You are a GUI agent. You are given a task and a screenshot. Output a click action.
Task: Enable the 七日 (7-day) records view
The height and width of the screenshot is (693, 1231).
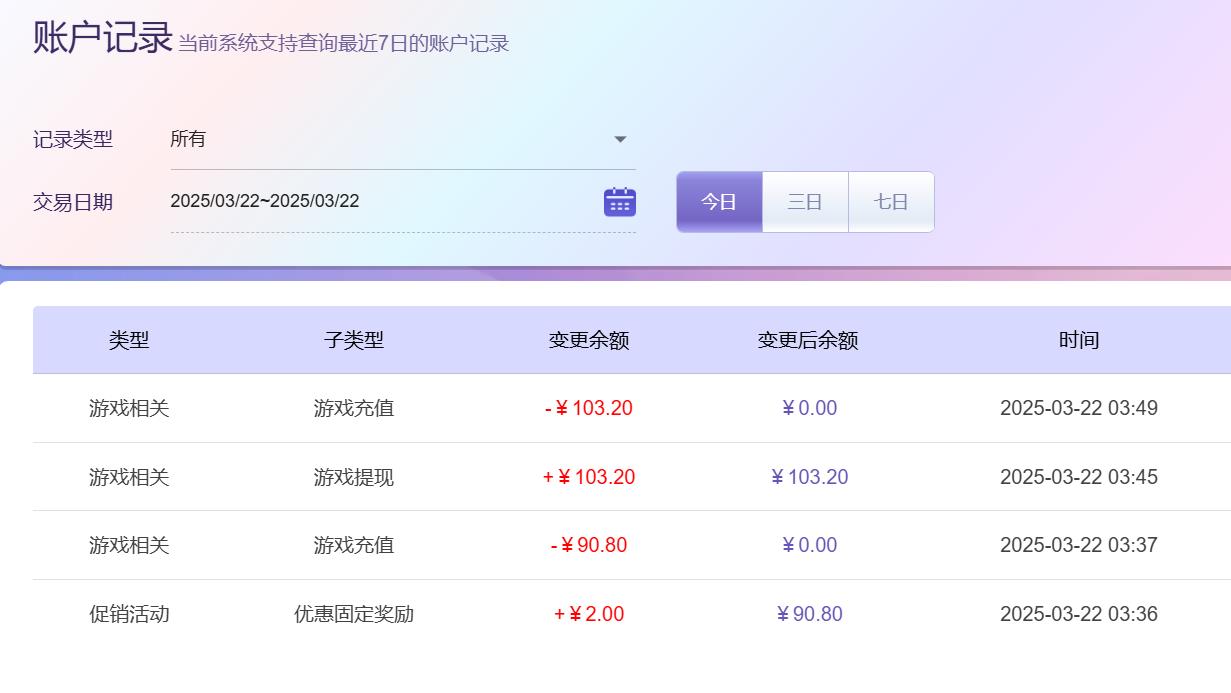point(890,201)
